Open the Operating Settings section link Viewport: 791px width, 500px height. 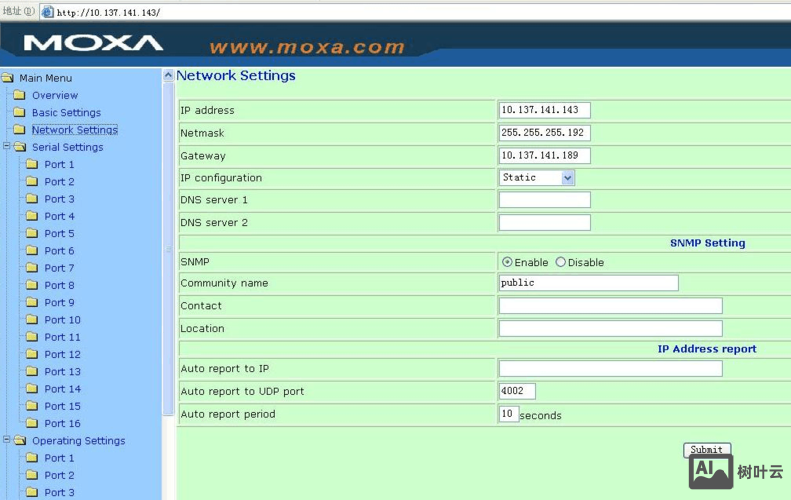coord(79,440)
